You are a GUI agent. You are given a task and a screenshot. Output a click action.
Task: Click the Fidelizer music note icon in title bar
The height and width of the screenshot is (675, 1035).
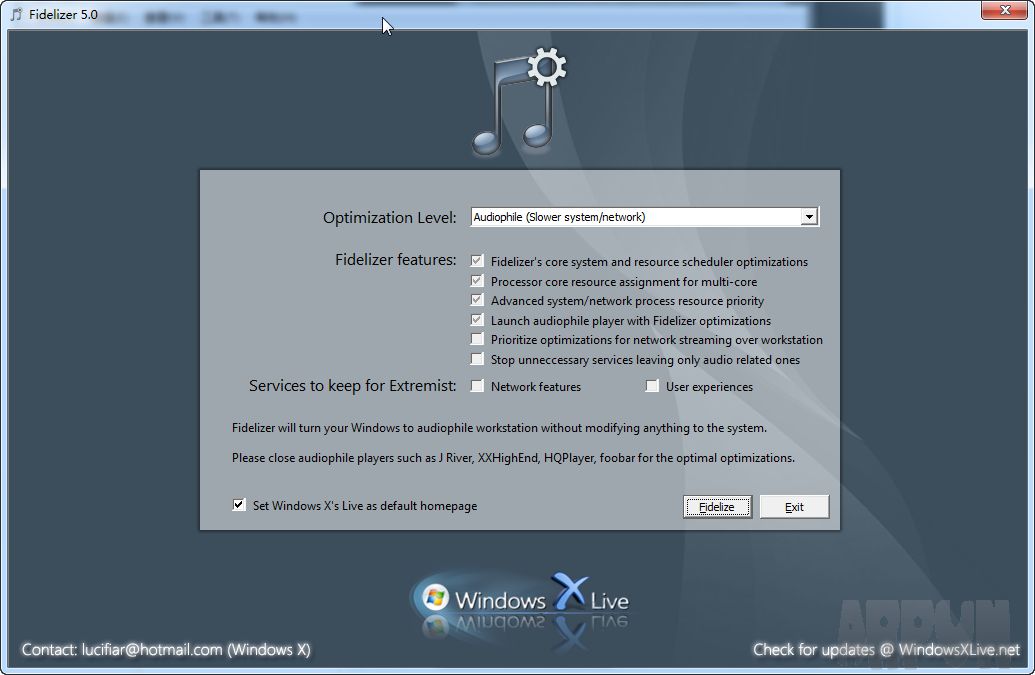pyautogui.click(x=17, y=14)
